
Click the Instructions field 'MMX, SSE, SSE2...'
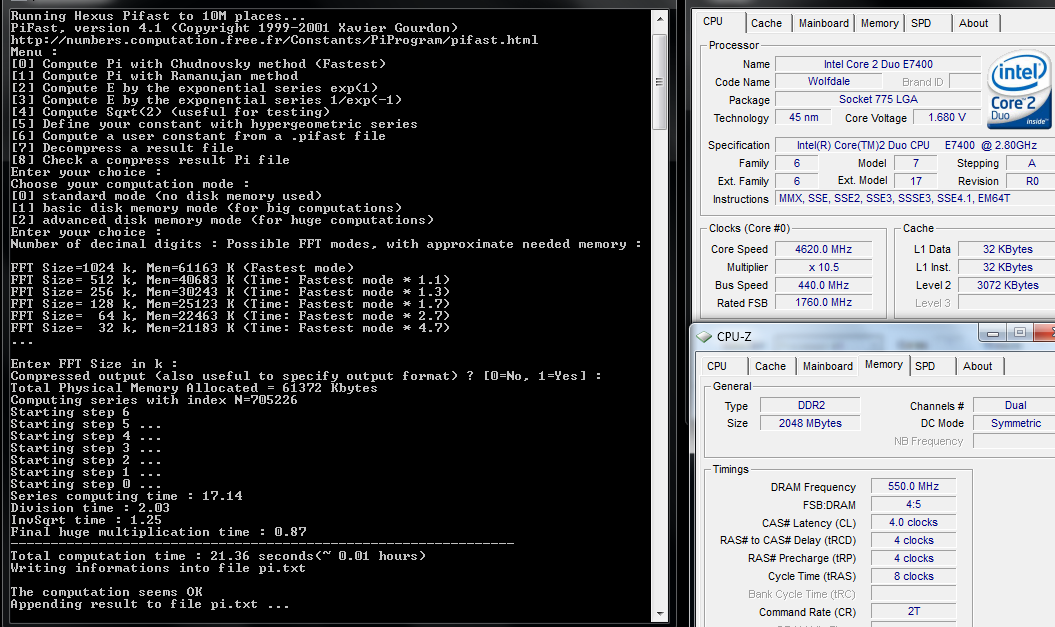[915, 198]
